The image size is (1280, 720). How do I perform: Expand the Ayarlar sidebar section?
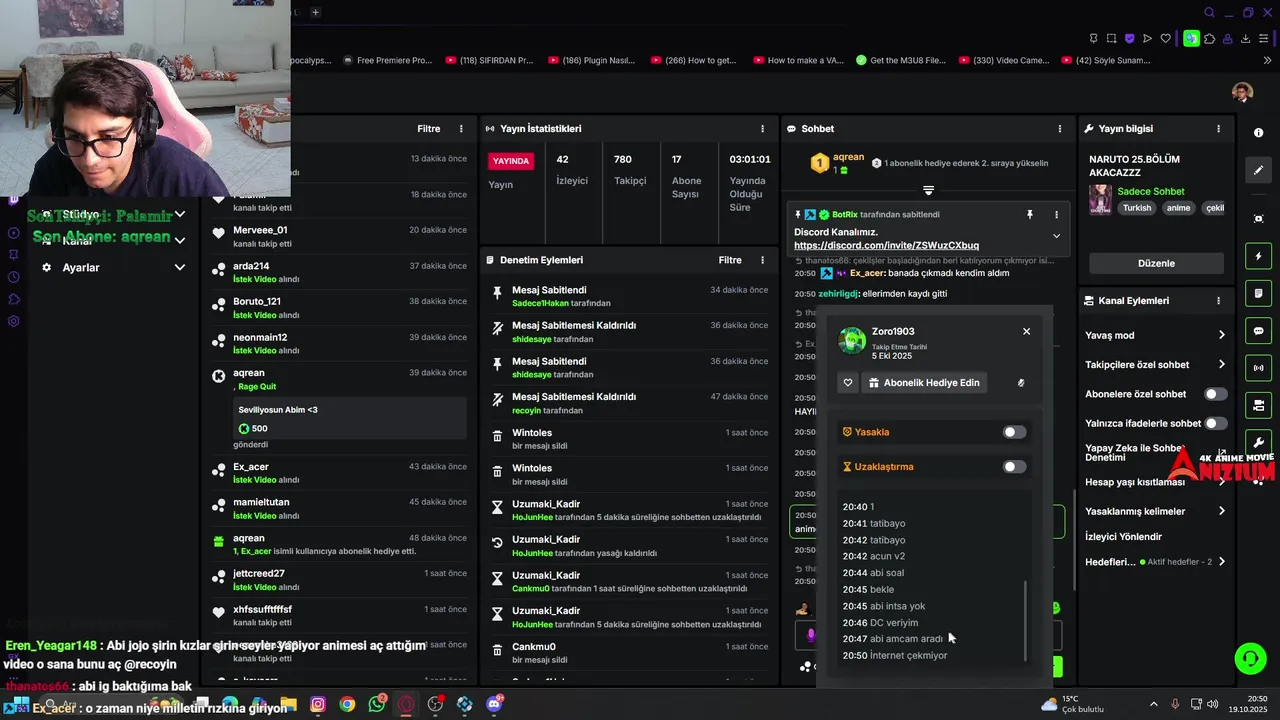[180, 267]
